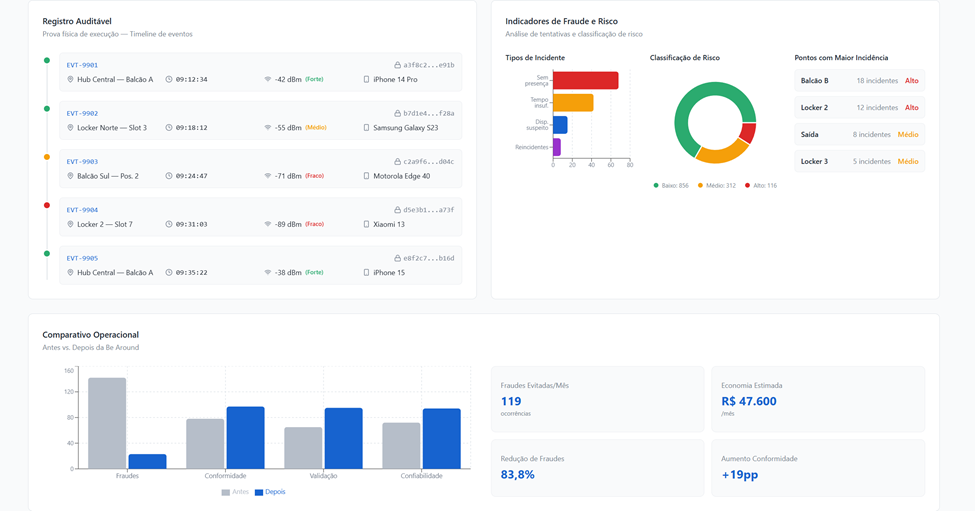Select the Locker 2 incidence row

tap(859, 108)
